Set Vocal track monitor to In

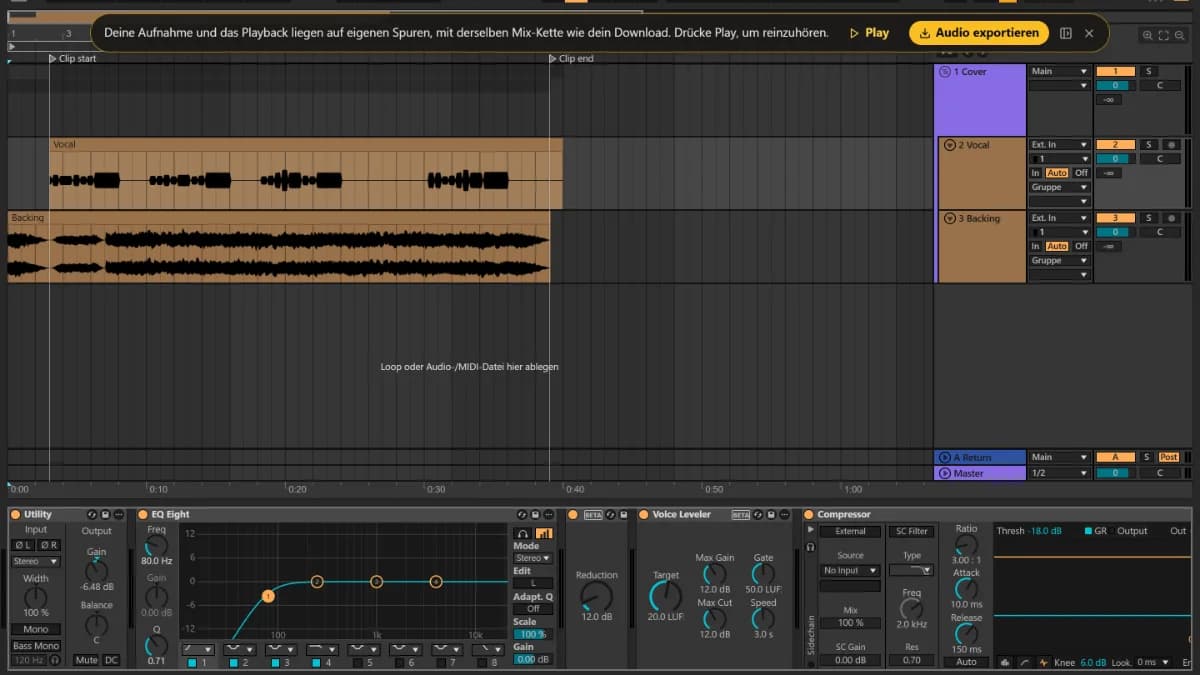[1036, 173]
